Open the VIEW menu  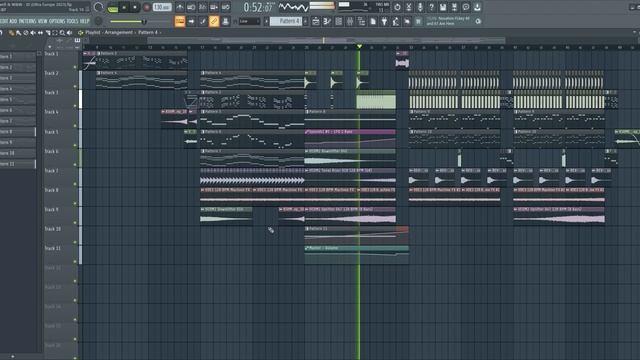click(42, 21)
